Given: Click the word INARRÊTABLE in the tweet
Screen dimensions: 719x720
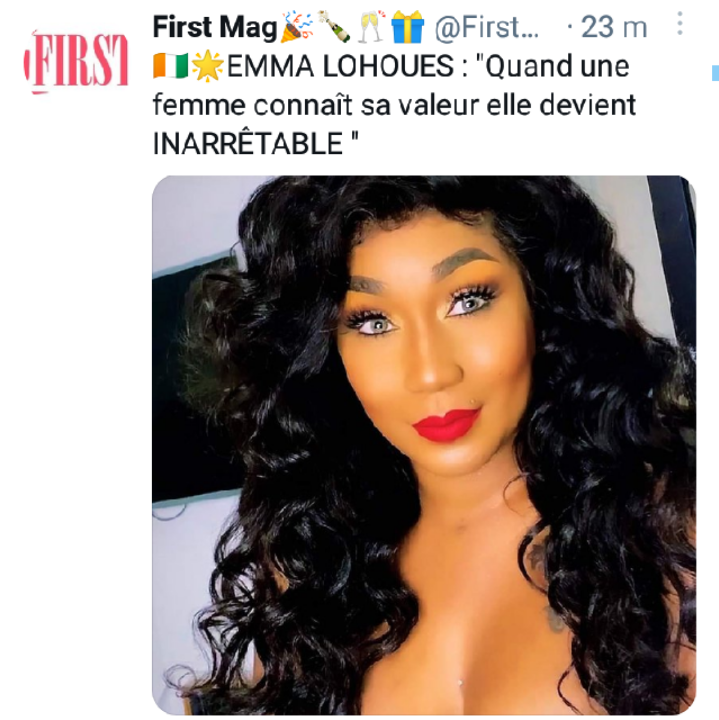Looking at the screenshot, I should click(247, 144).
